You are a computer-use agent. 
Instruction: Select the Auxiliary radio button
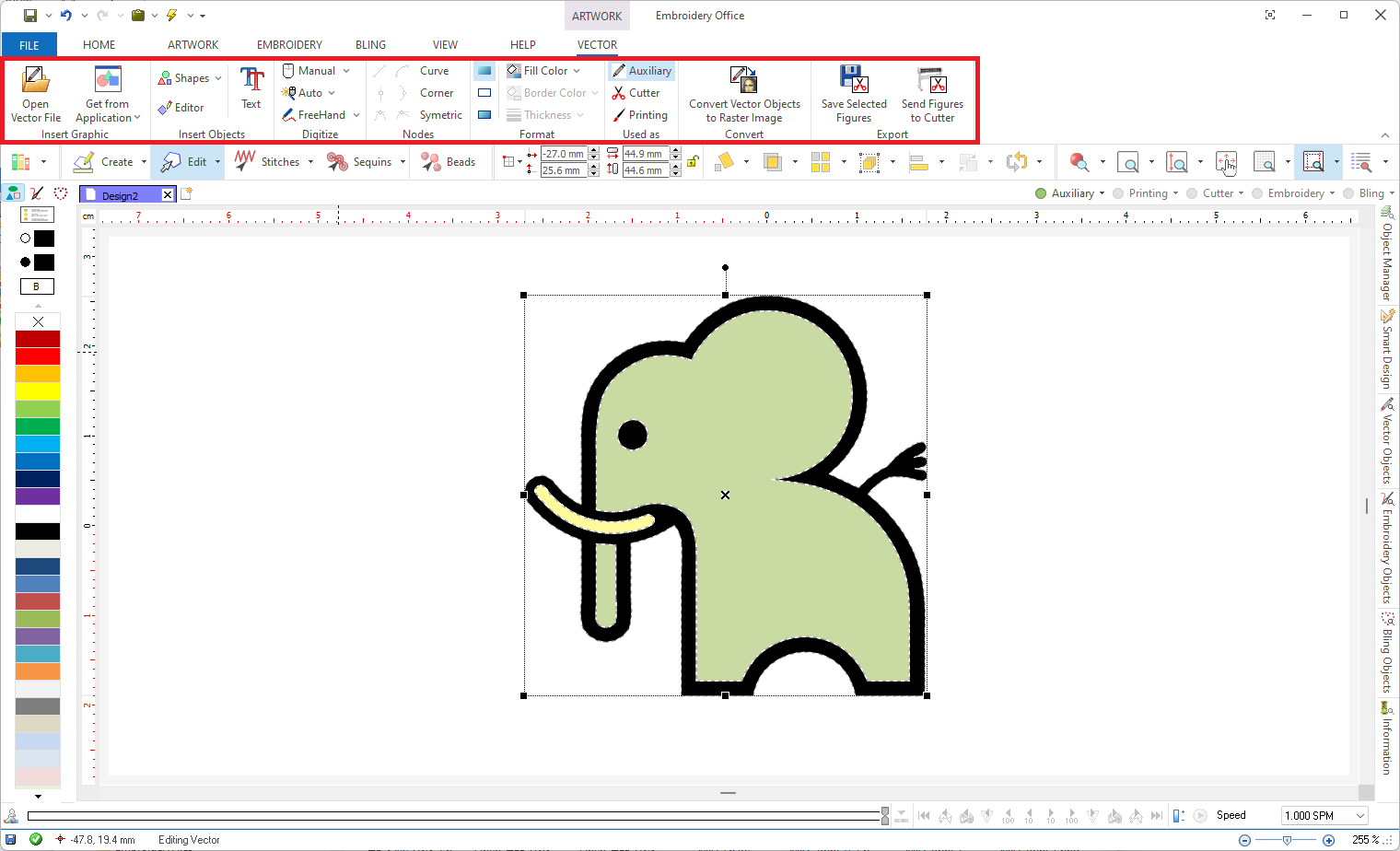(x=1041, y=193)
